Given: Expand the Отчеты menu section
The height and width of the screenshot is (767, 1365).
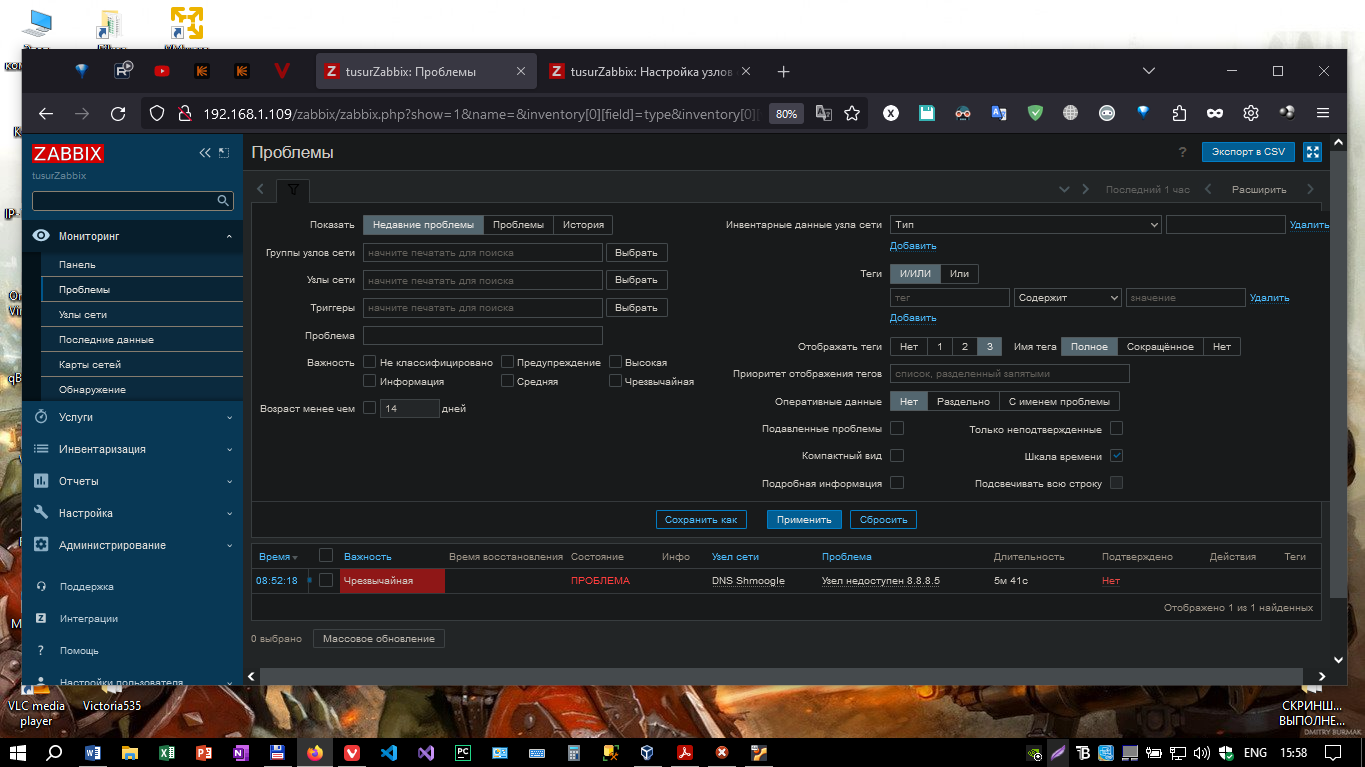Looking at the screenshot, I should [132, 481].
